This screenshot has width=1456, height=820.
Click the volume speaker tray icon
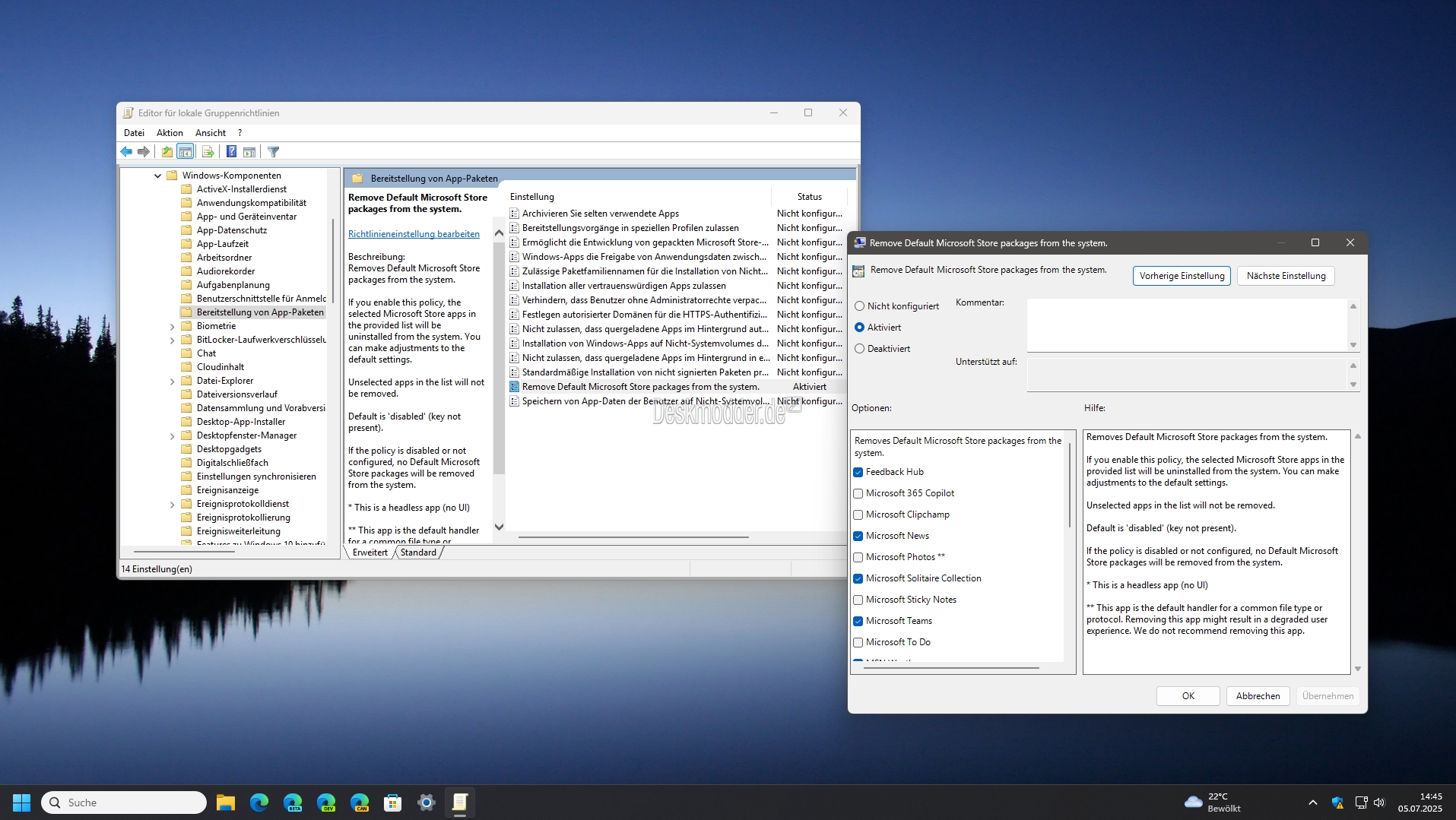pos(1380,803)
